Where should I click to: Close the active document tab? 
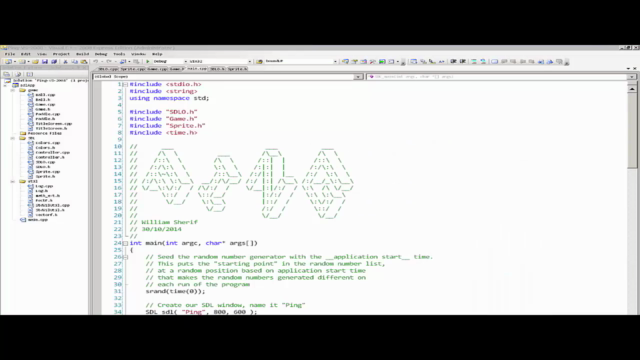point(635,69)
